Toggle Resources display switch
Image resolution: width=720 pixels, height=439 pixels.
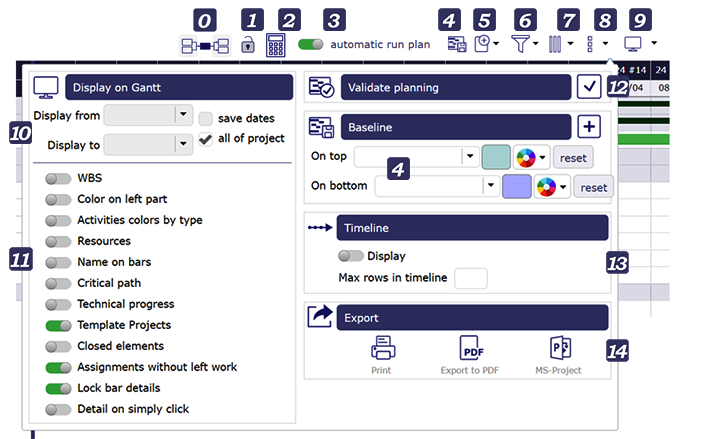(x=58, y=242)
